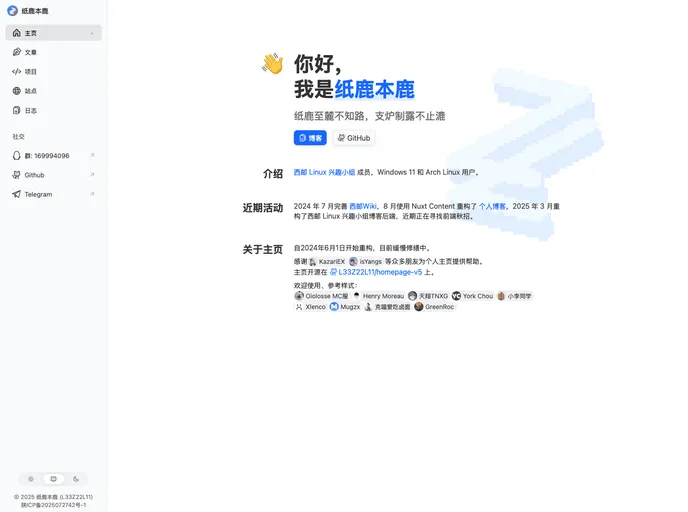Open the L33Z22L11/homepage-v5 repository link
Screen dimensions: 688x512
point(376,272)
